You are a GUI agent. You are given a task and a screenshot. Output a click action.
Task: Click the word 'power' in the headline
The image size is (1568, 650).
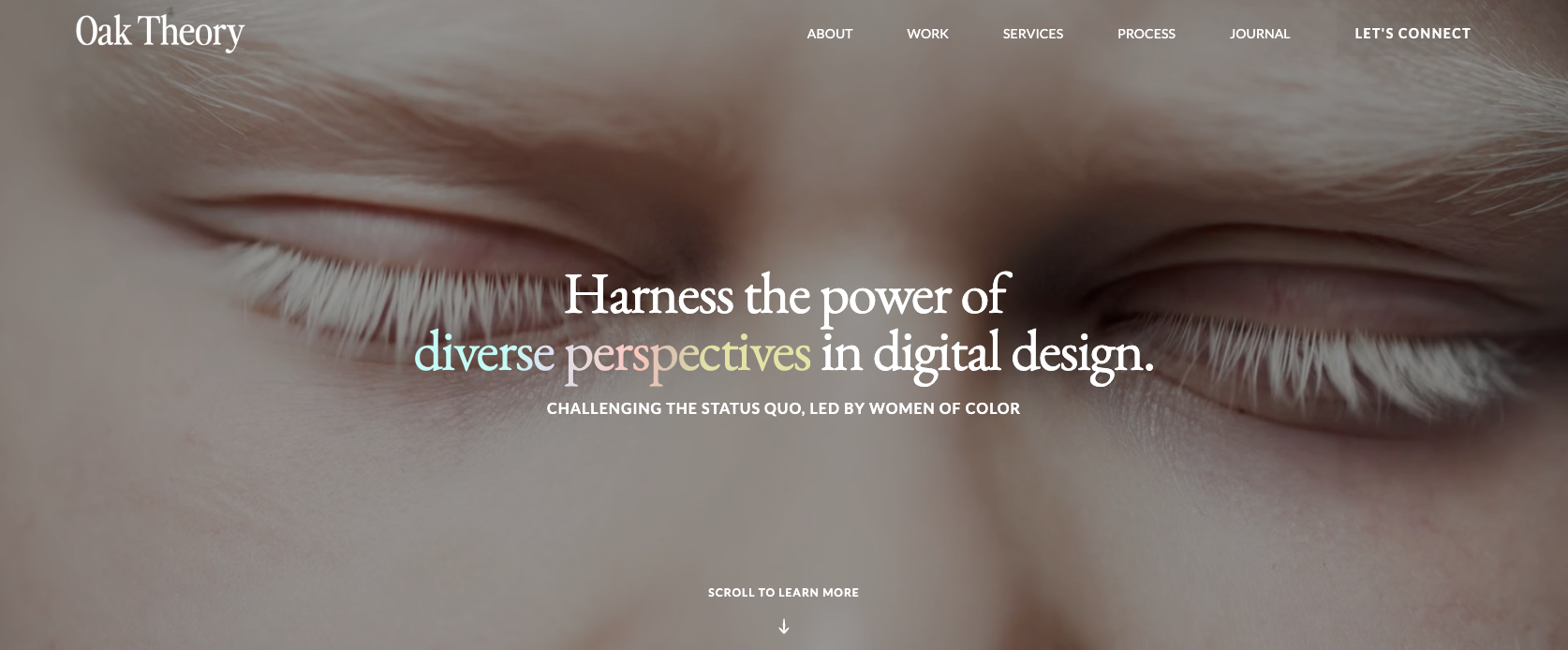[x=885, y=298]
